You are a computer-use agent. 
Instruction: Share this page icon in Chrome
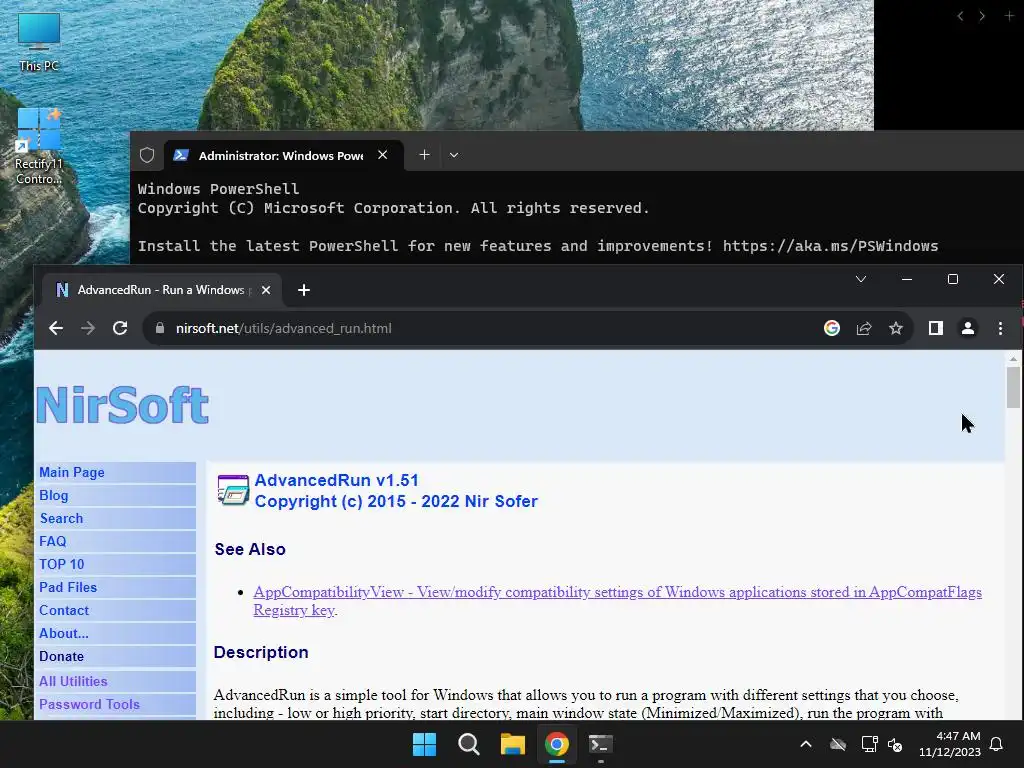864,328
